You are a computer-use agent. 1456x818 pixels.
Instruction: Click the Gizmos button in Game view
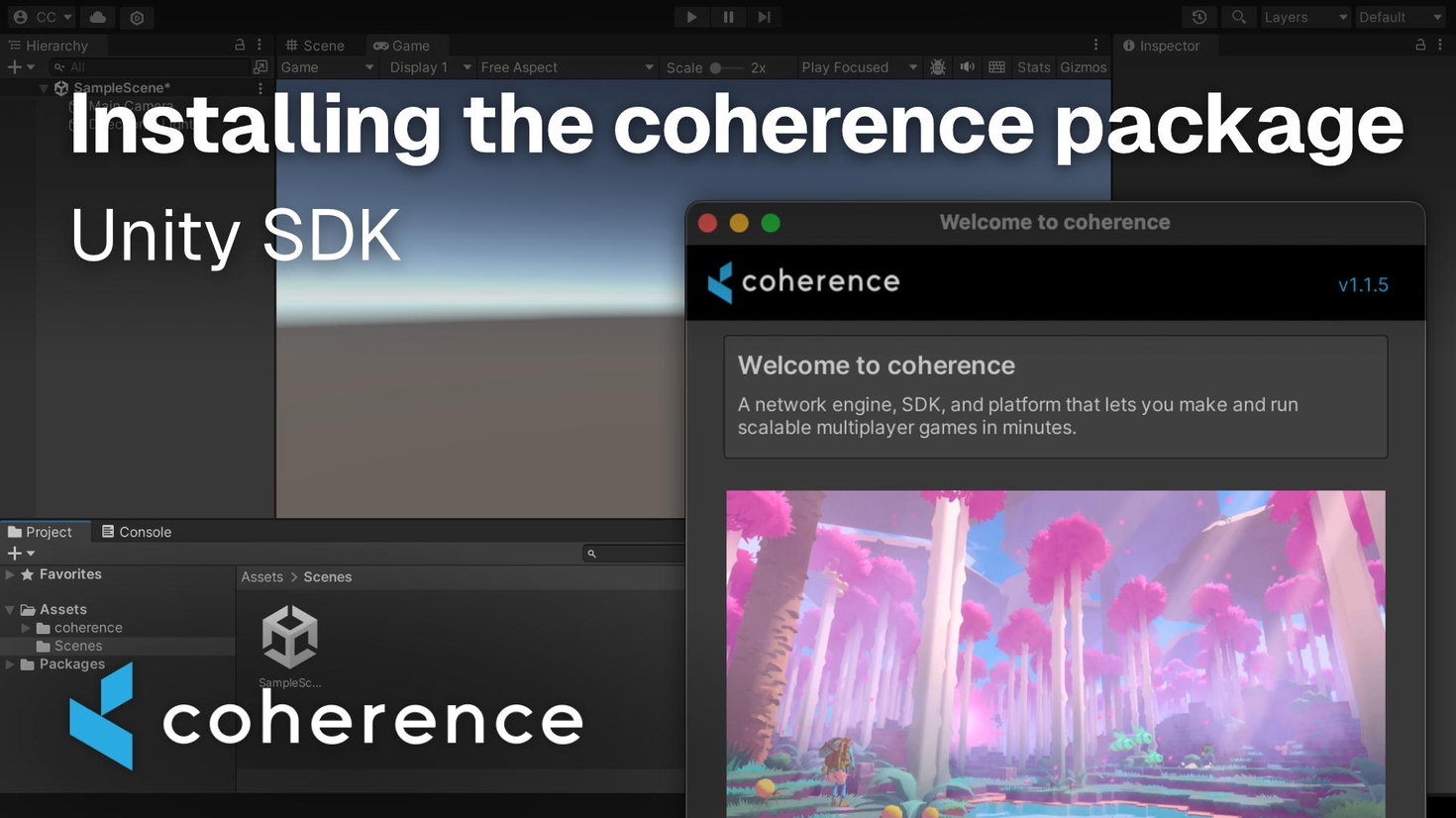point(1083,67)
